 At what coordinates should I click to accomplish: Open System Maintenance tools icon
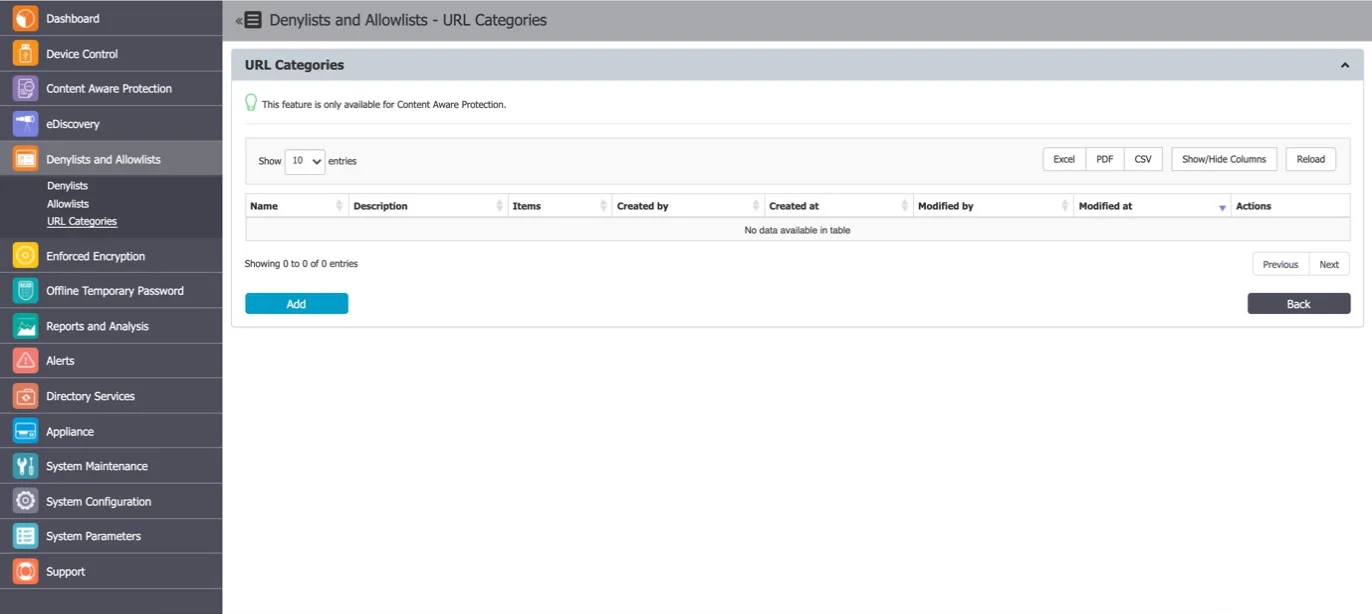26,466
